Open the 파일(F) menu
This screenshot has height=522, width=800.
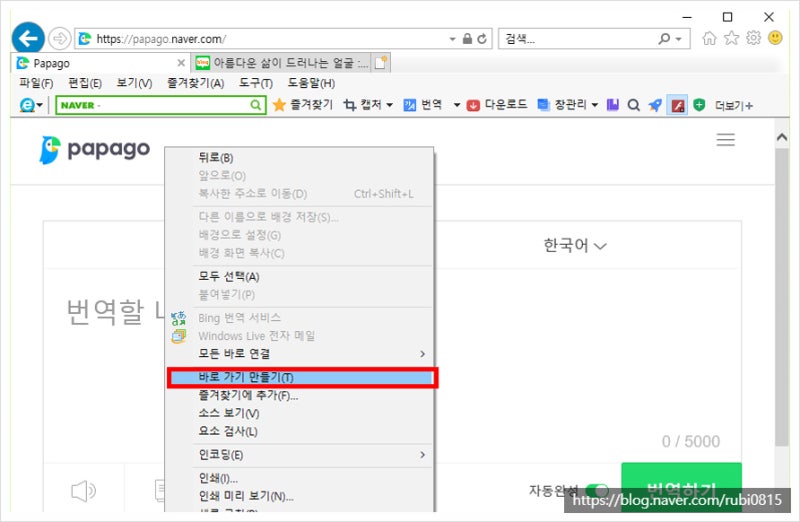coord(36,83)
